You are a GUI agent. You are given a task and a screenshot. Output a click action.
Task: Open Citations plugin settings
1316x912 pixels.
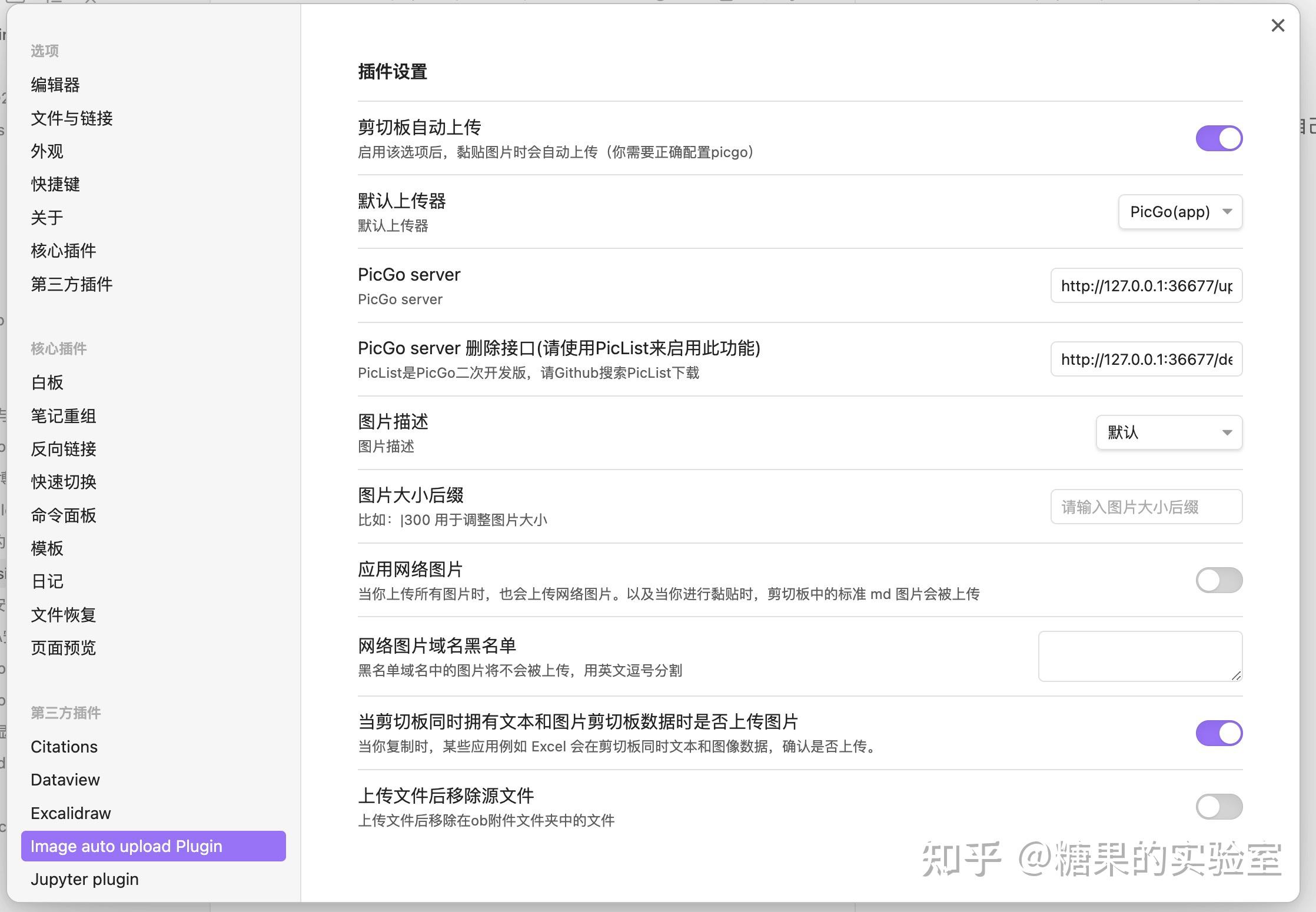pos(64,746)
